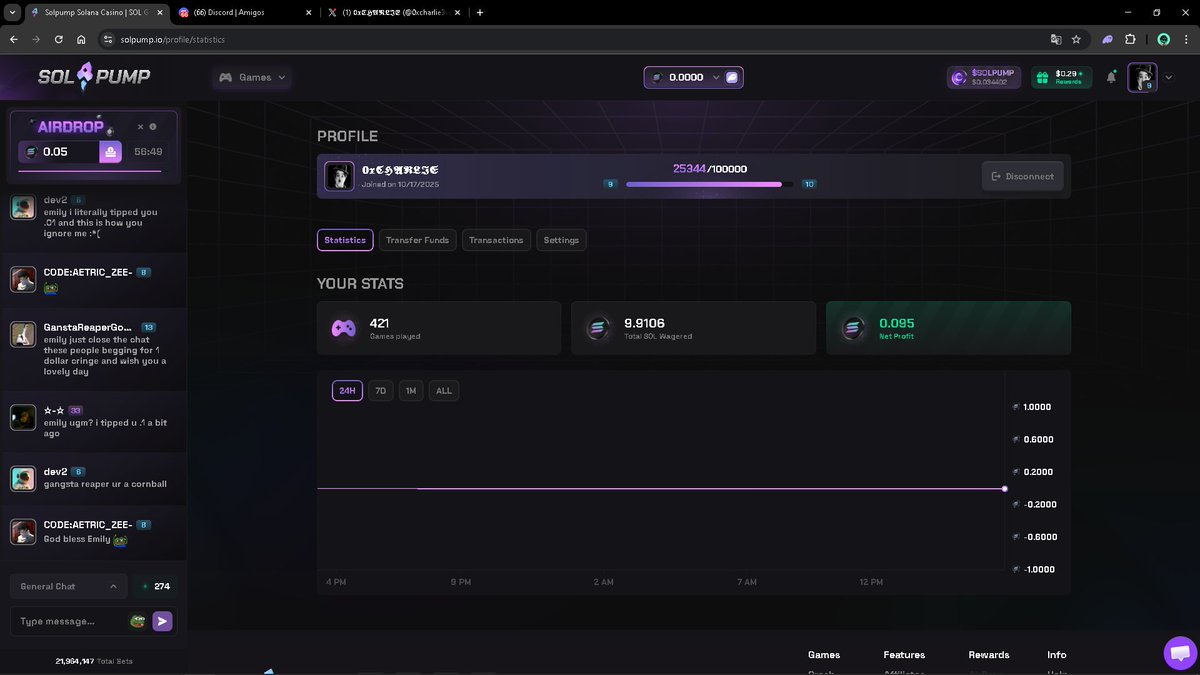This screenshot has width=1200, height=675.
Task: Click the address bar URL
Action: click(x=172, y=39)
